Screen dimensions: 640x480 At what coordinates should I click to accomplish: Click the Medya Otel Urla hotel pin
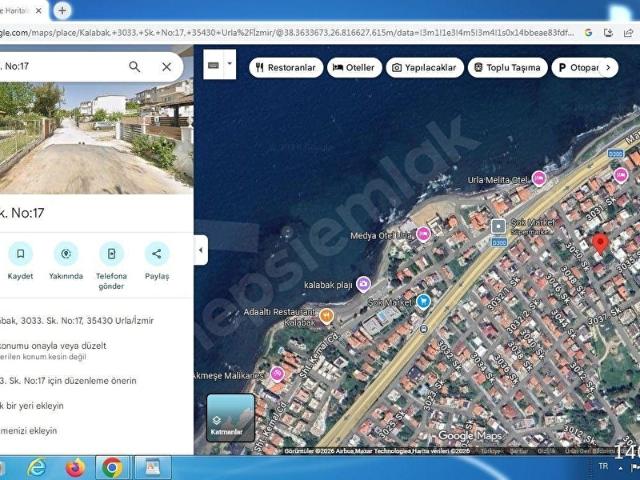pos(424,234)
